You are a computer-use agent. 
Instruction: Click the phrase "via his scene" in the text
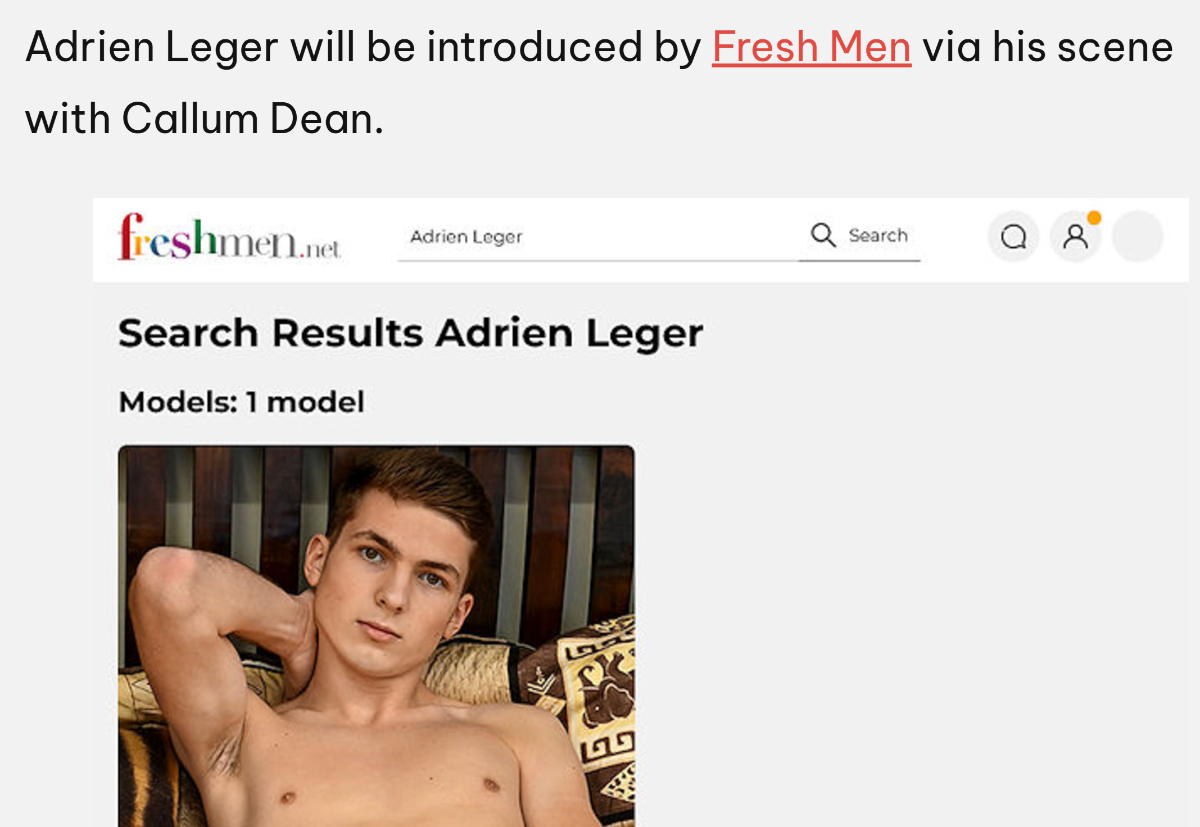[x=1047, y=47]
